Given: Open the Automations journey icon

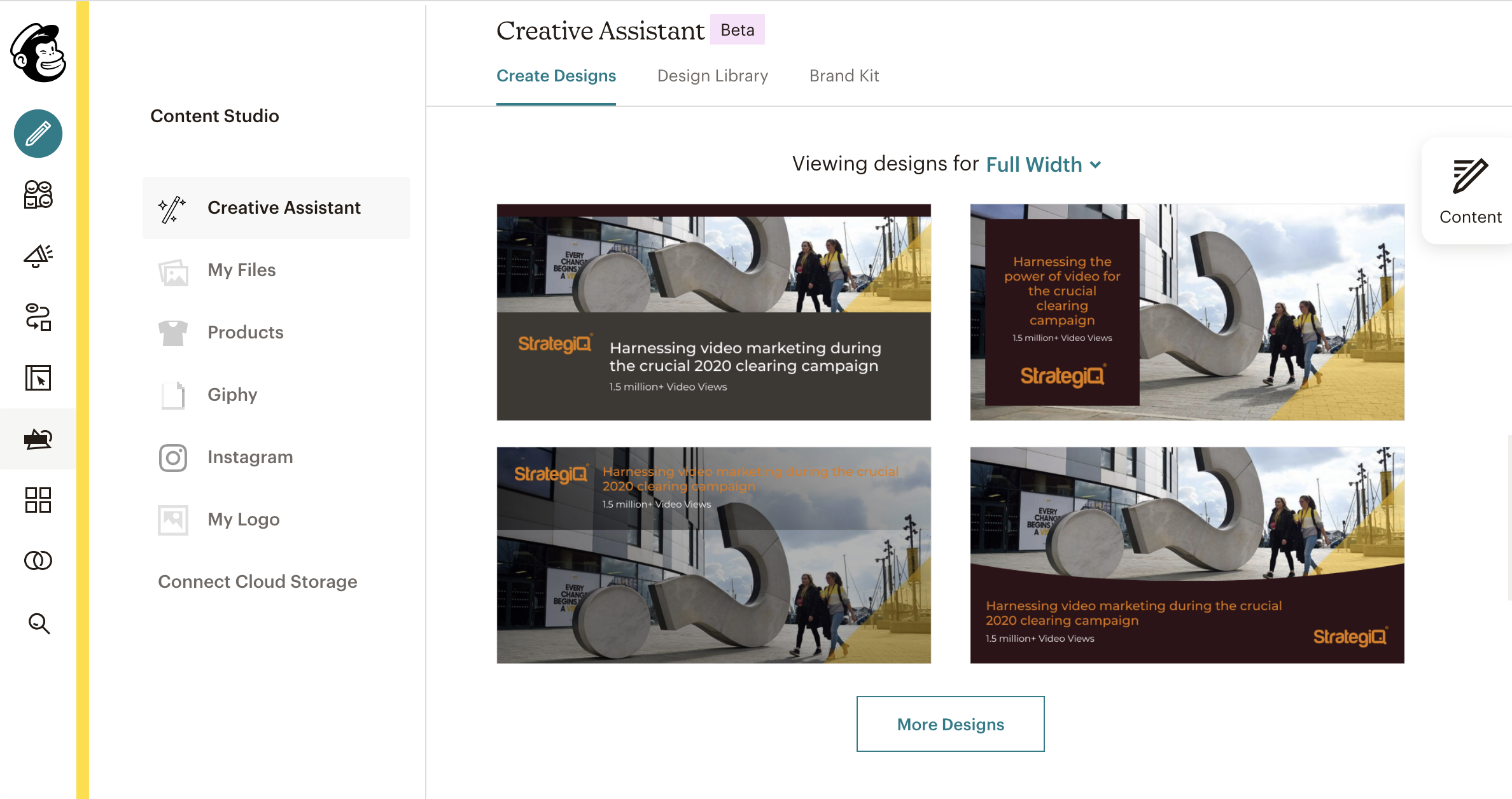Looking at the screenshot, I should [38, 317].
